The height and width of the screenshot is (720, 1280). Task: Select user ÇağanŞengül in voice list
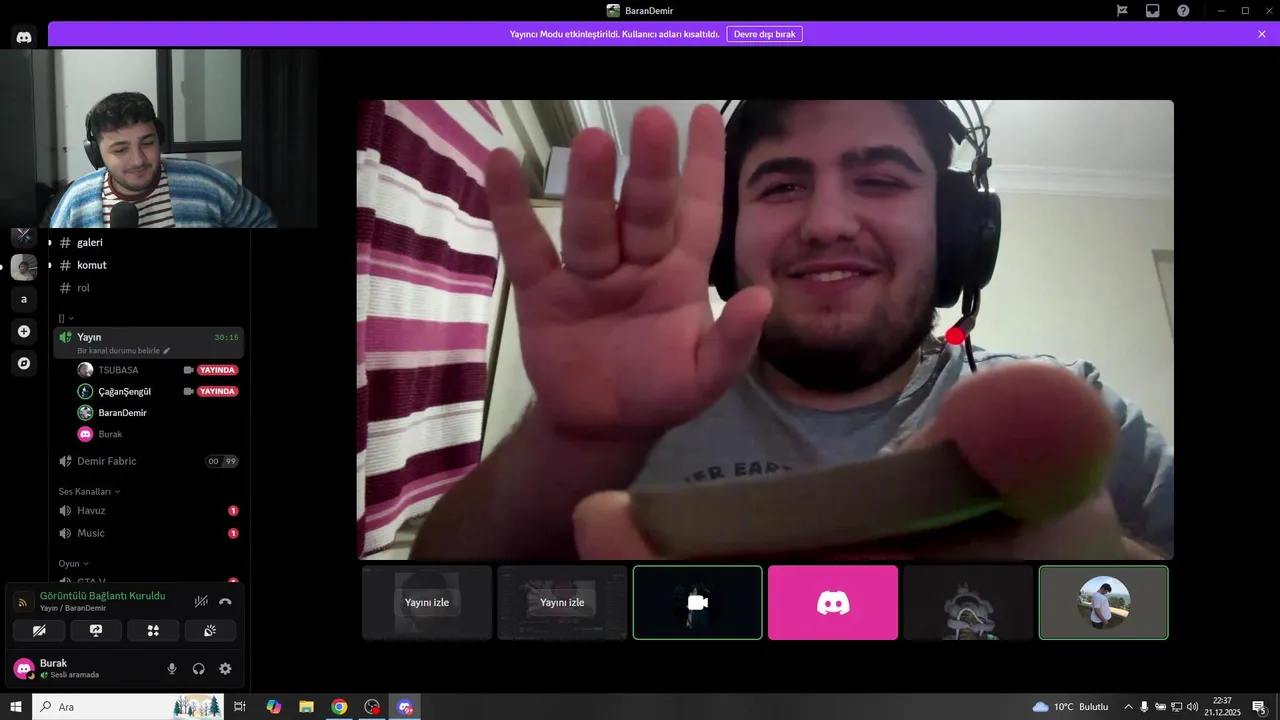pos(125,391)
